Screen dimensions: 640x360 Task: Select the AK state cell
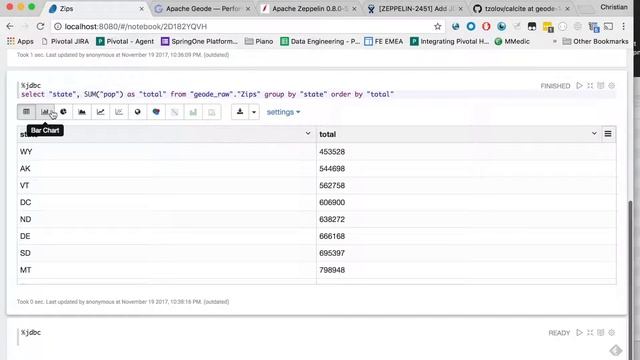(167, 169)
